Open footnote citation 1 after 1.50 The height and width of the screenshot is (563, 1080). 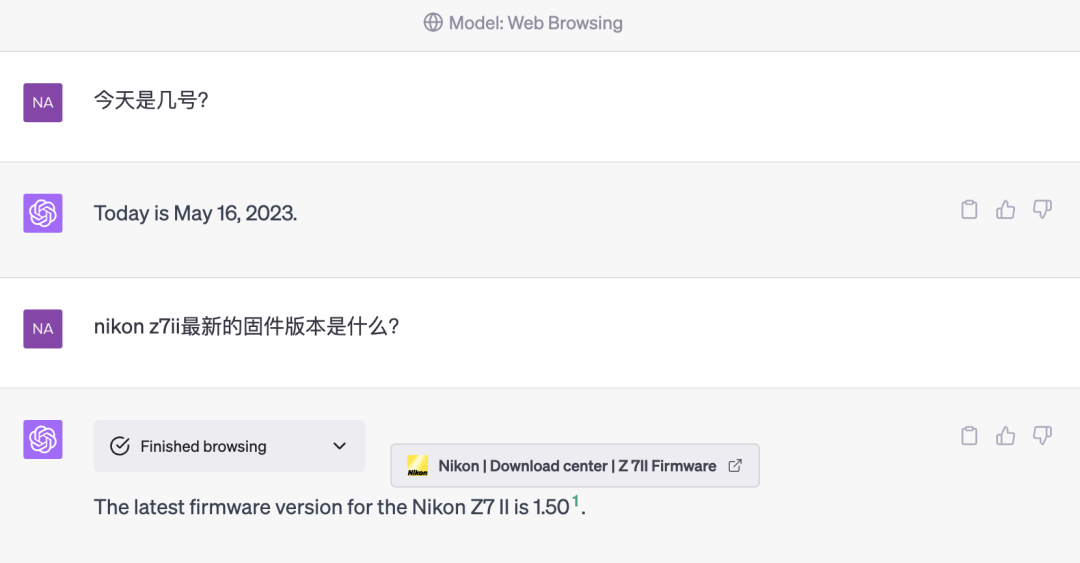575,501
